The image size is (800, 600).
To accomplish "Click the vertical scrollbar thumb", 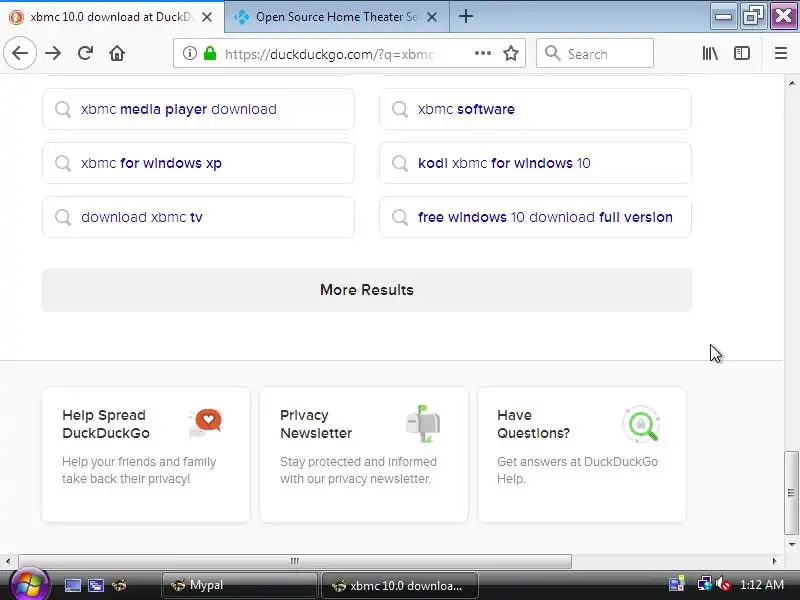I will (791, 493).
